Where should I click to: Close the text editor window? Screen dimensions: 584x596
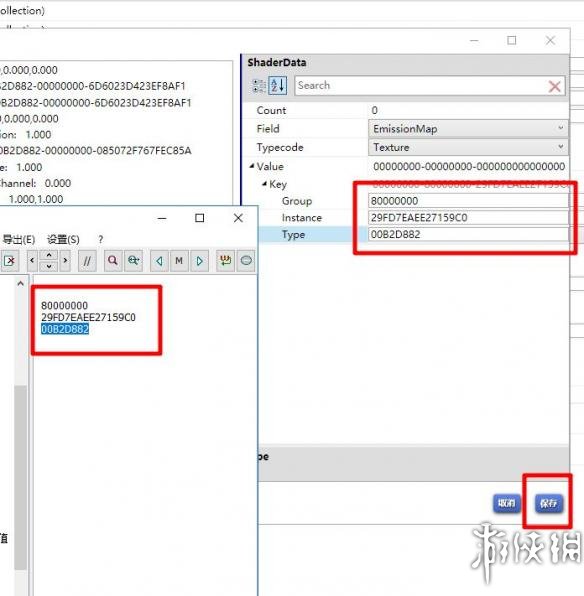tap(238, 218)
